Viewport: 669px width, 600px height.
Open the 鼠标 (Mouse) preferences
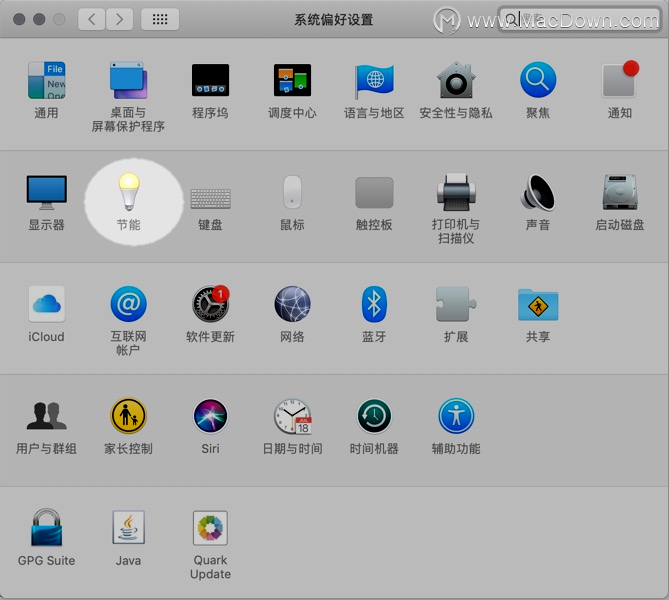(x=292, y=192)
